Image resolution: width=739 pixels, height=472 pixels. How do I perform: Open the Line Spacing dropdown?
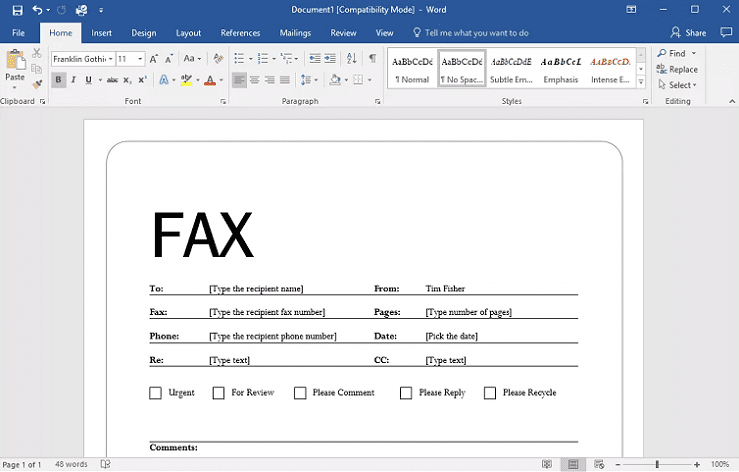pos(316,80)
